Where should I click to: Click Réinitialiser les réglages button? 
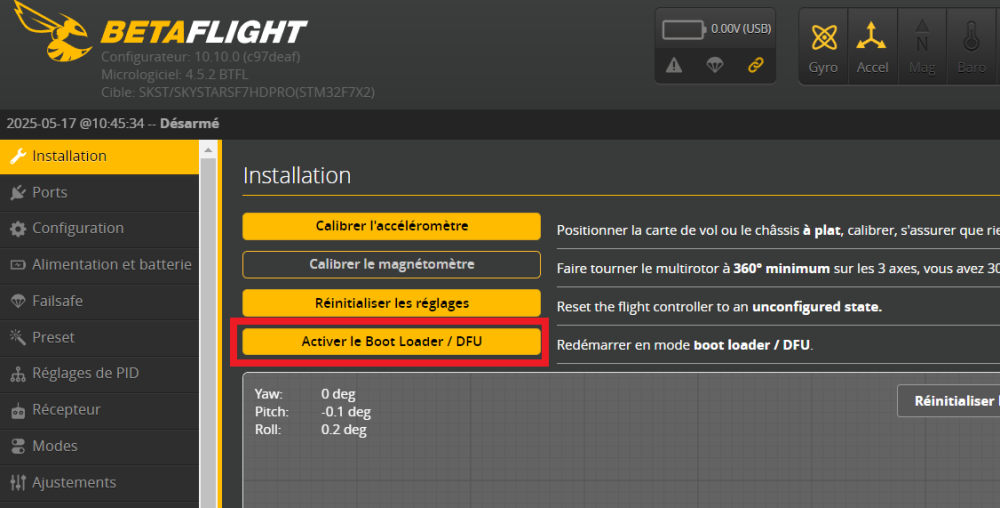tap(391, 302)
